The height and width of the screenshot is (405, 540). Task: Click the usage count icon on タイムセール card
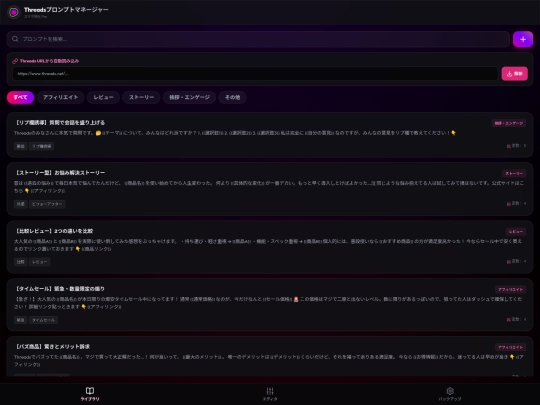[x=508, y=320]
